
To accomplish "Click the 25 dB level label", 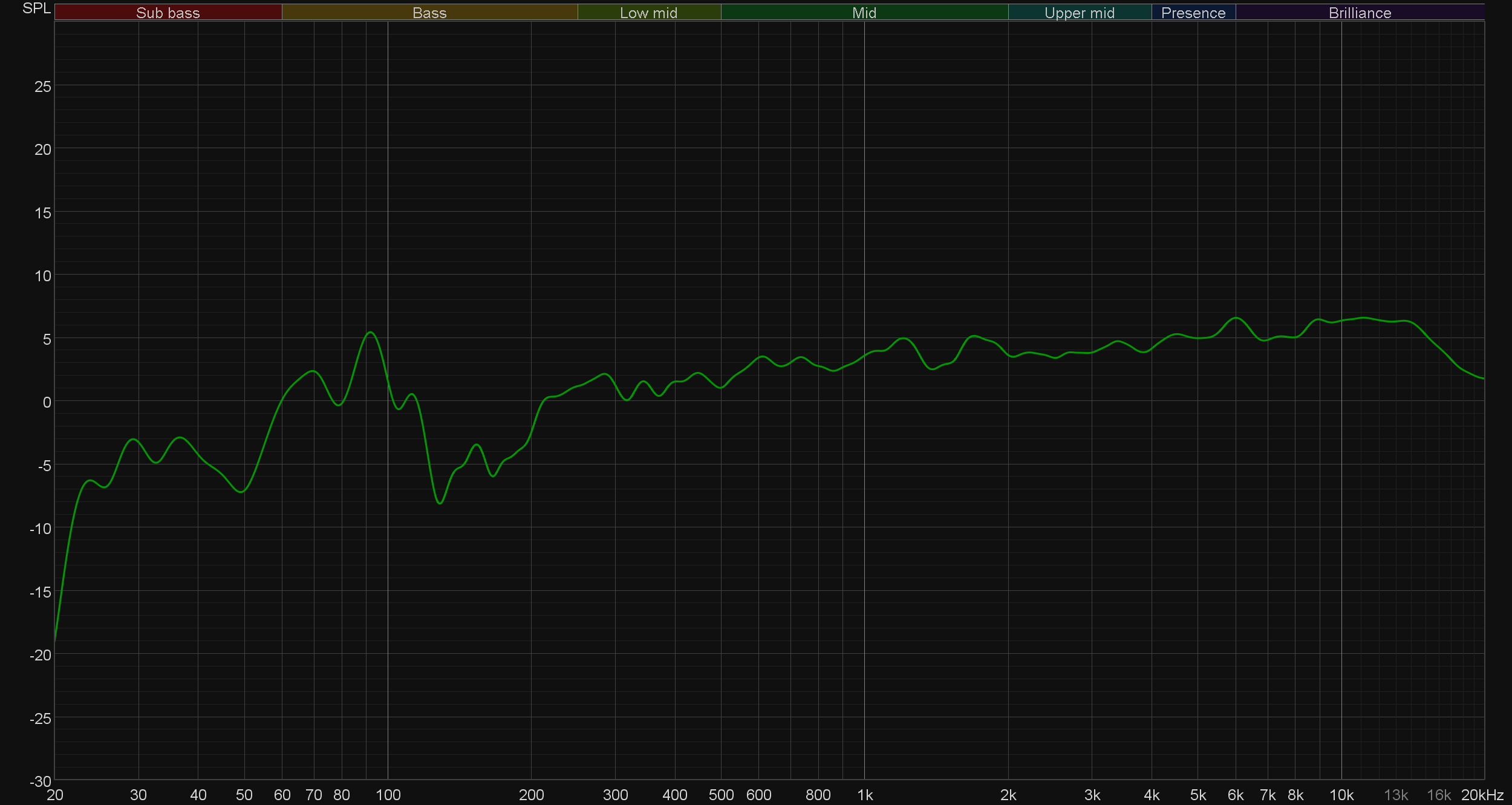I will click(x=42, y=86).
